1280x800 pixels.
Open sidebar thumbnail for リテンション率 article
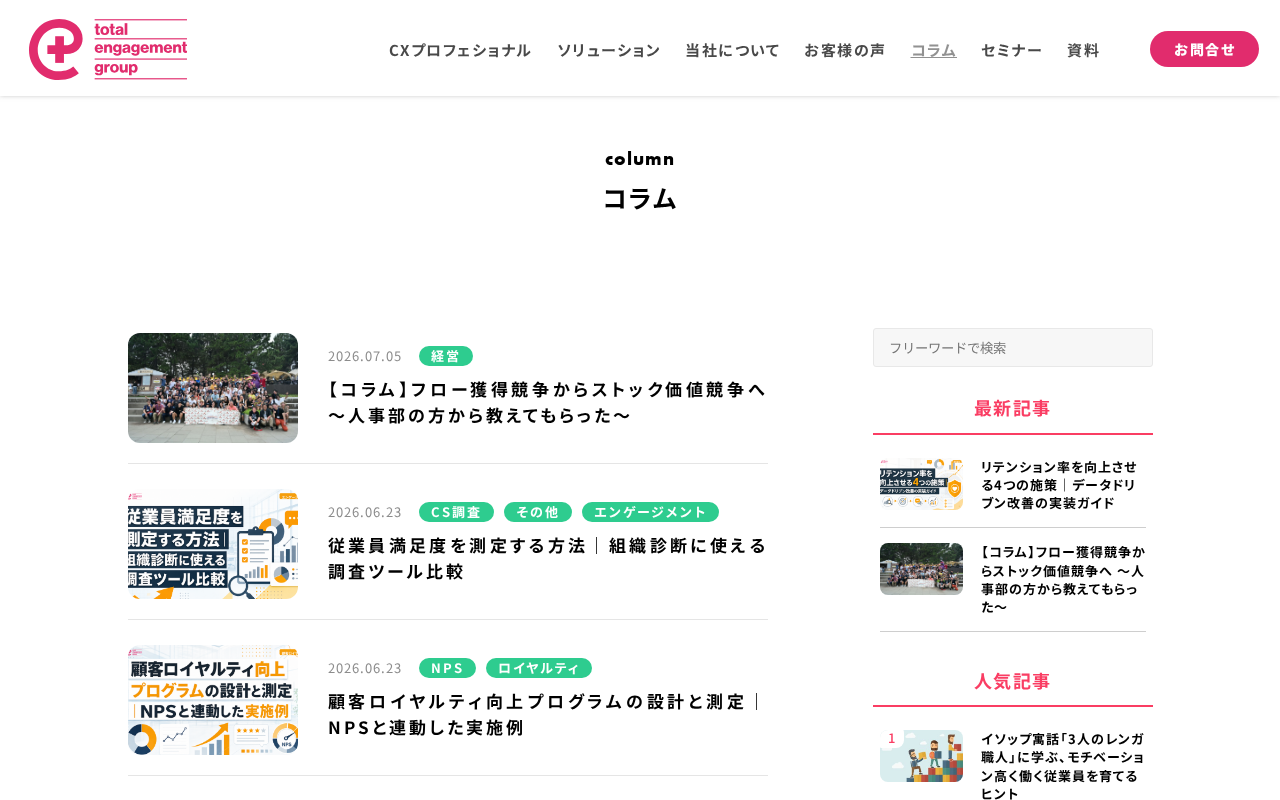click(921, 484)
